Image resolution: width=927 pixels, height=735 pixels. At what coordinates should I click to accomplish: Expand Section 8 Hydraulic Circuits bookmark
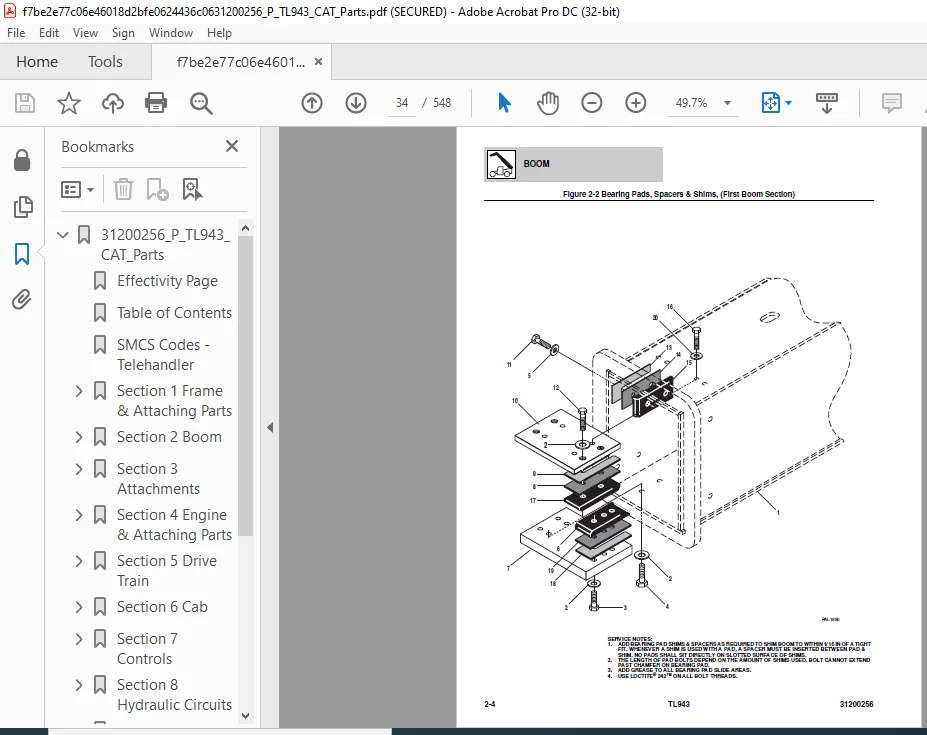[x=79, y=685]
